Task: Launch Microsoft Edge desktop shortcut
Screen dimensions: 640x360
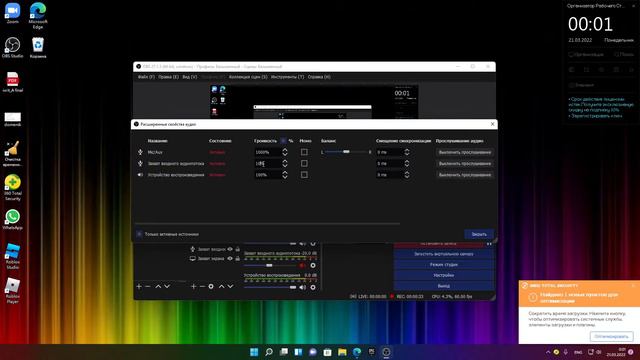Action: [38, 16]
